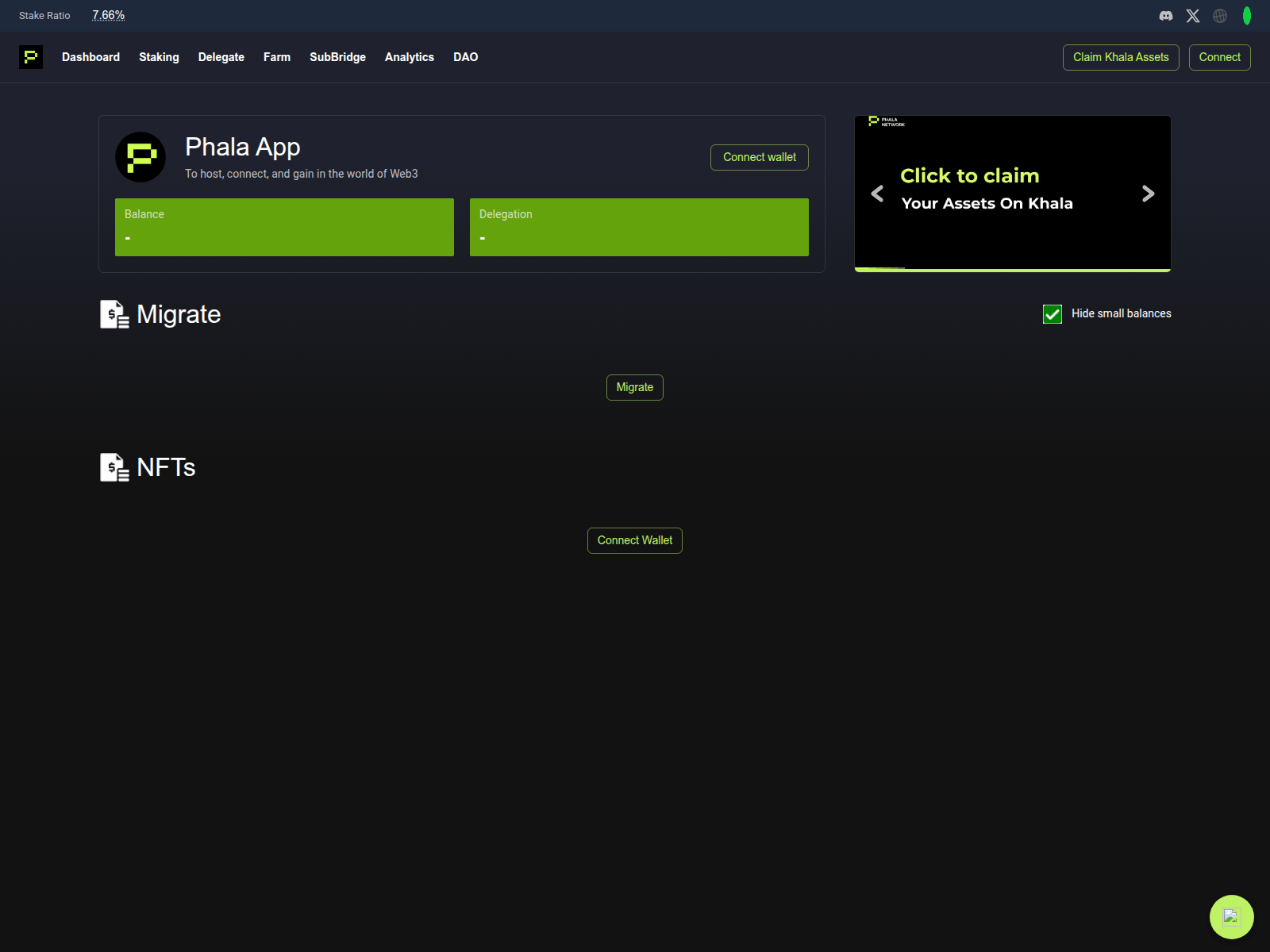Click the X (Twitter) icon
The image size is (1270, 952).
1192,15
